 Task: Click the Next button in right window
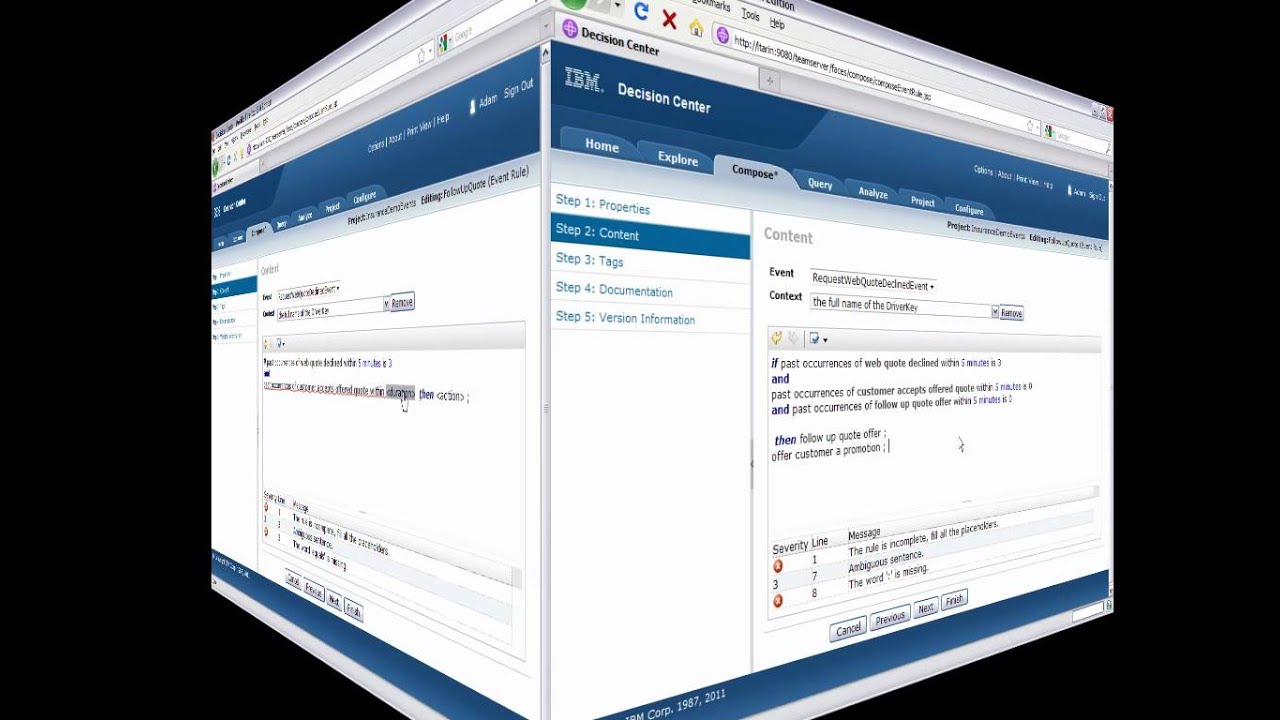tap(926, 607)
